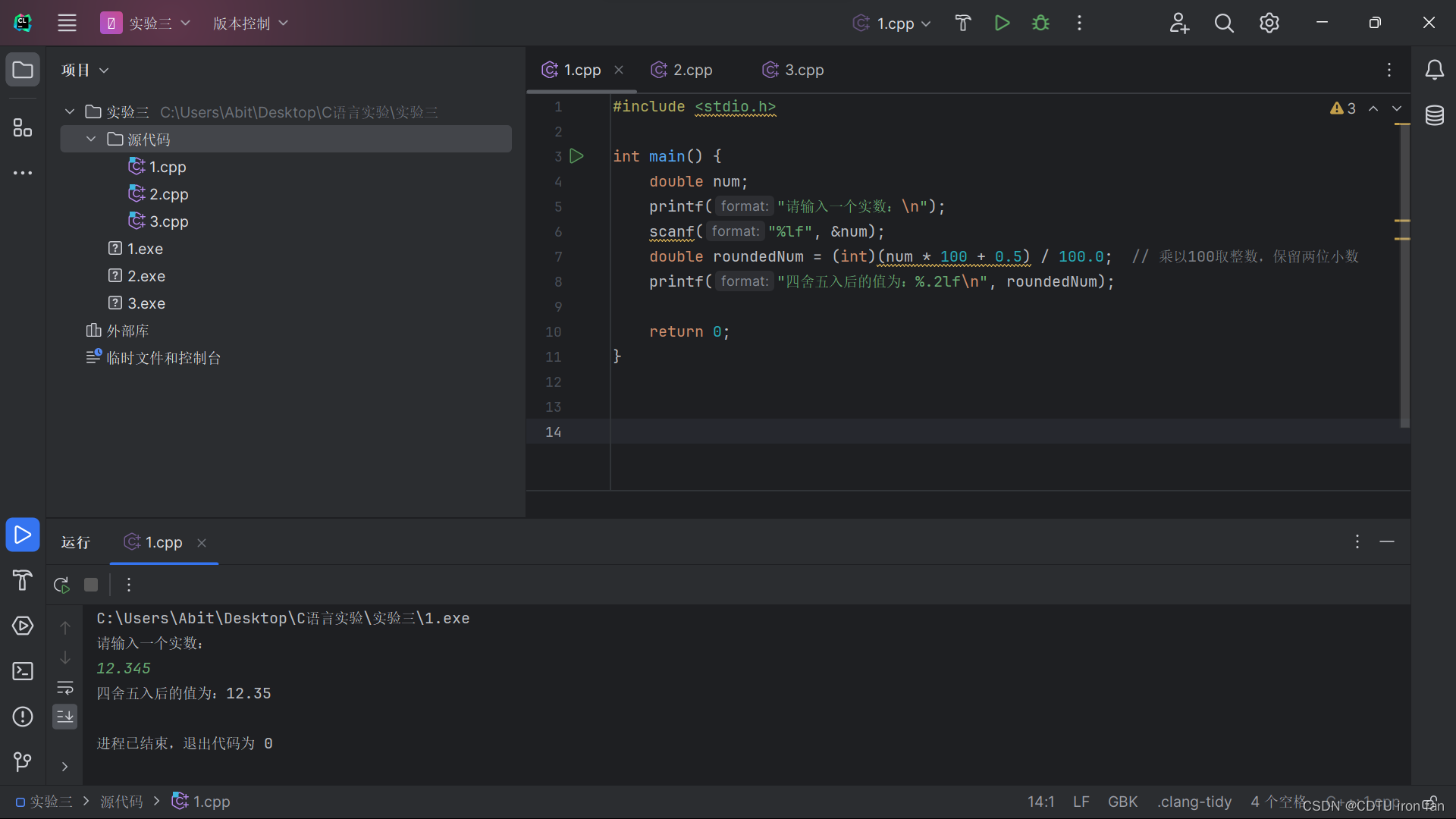Start debugging with the bug icon
The width and height of the screenshot is (1456, 819).
tap(1040, 23)
